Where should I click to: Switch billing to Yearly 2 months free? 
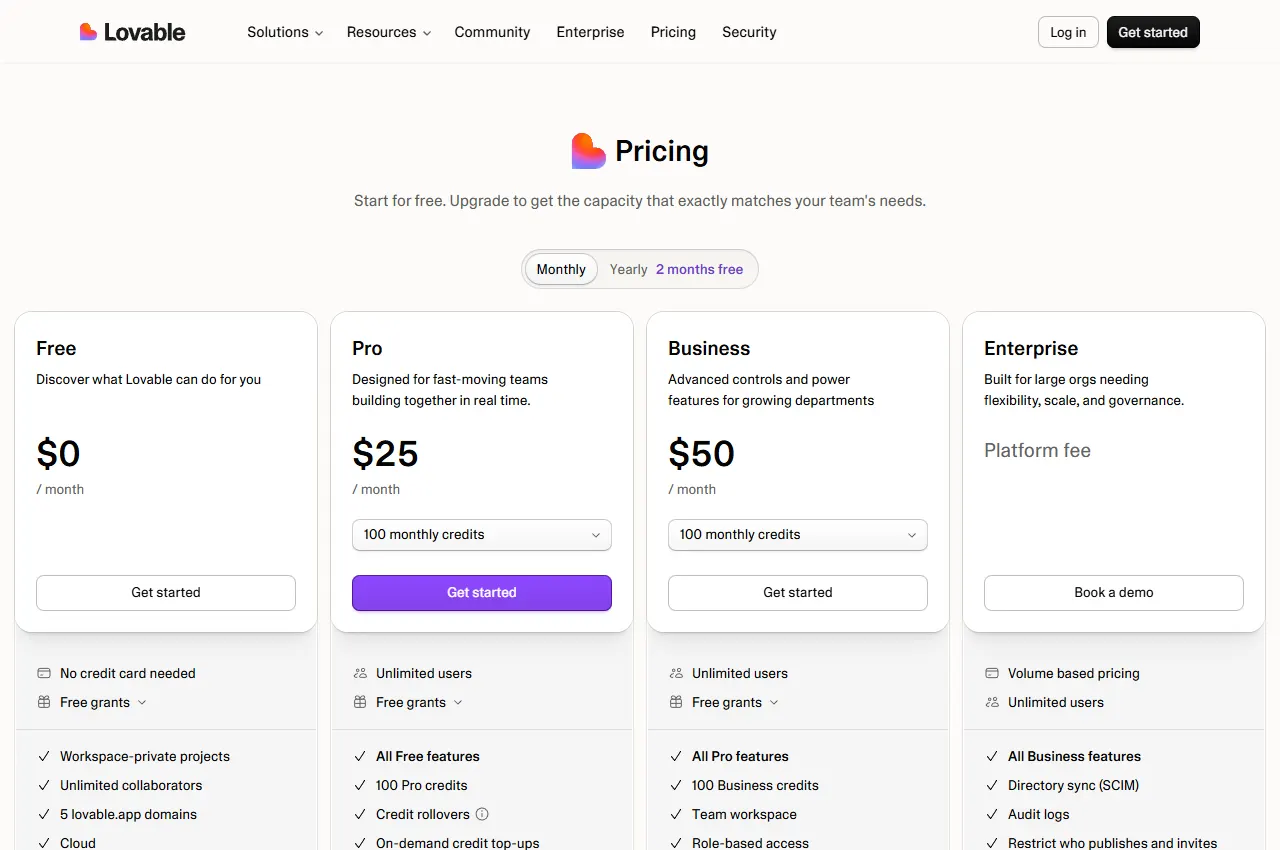pos(676,269)
